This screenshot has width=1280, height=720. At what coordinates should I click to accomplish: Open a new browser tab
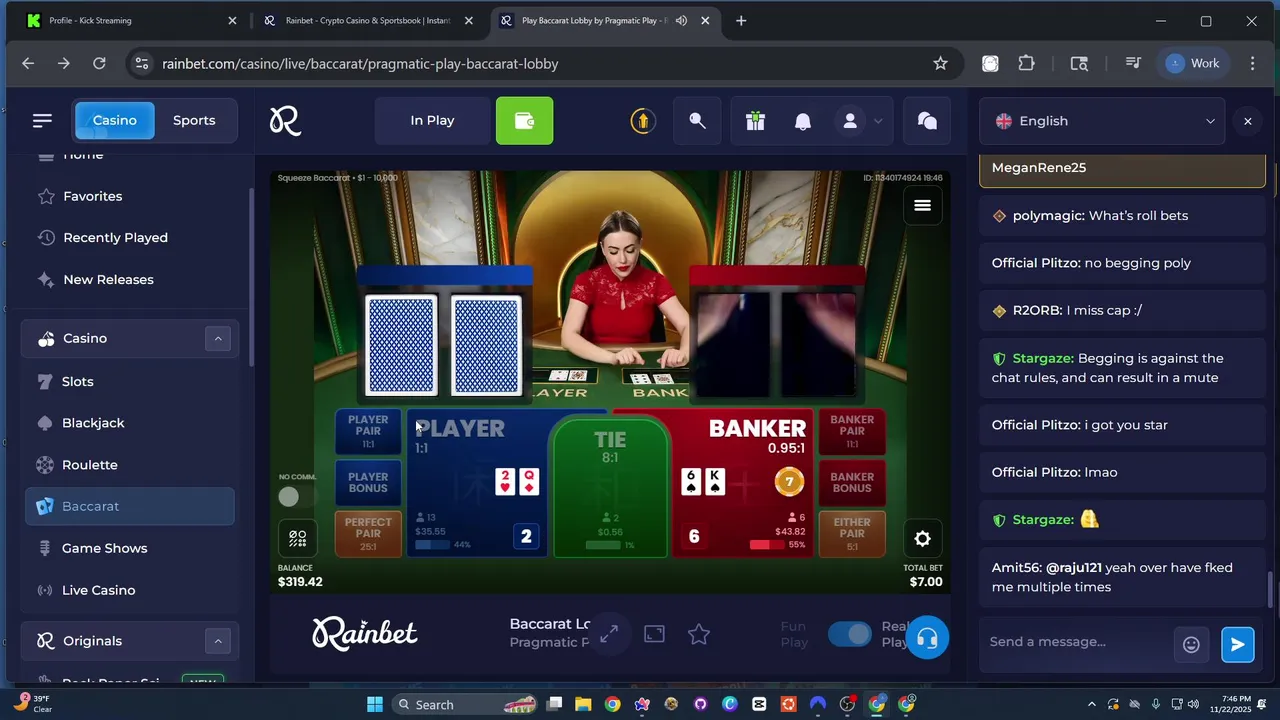741,20
